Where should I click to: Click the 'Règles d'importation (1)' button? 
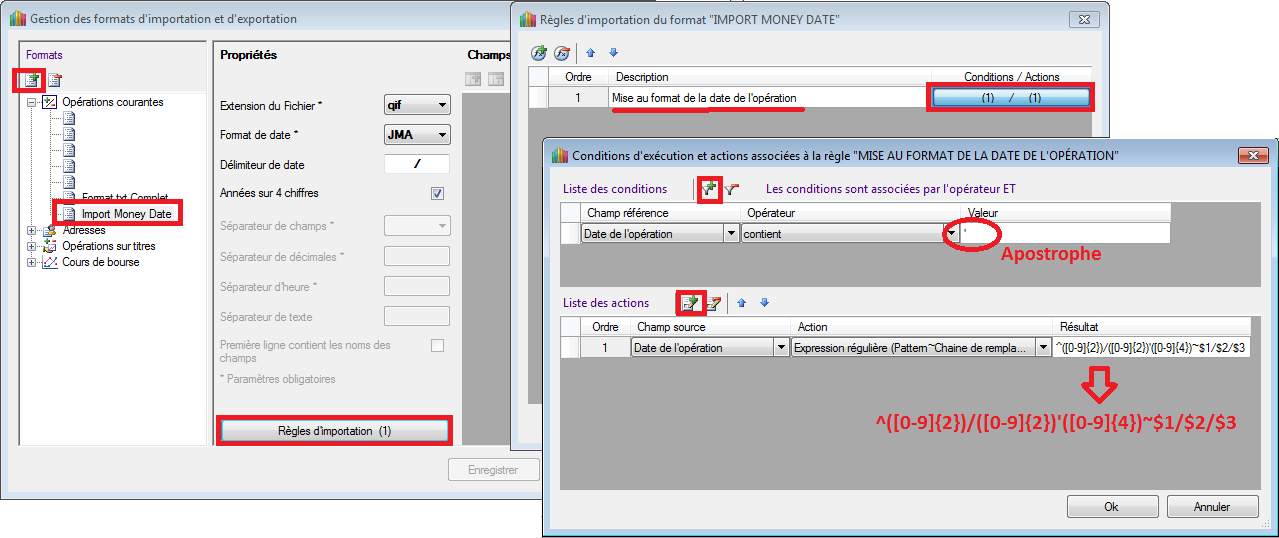tap(334, 430)
